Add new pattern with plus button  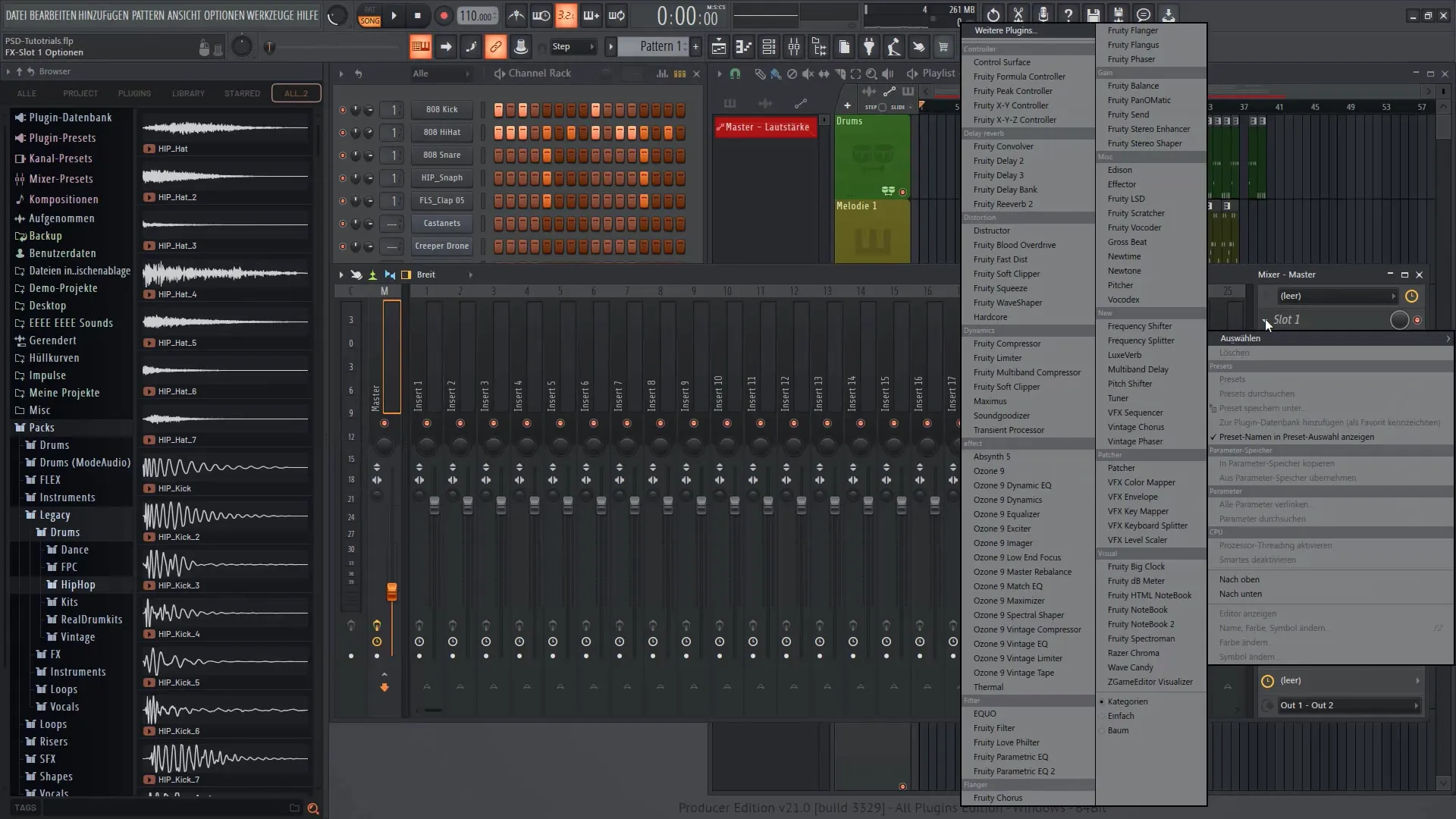pyautogui.click(x=695, y=47)
